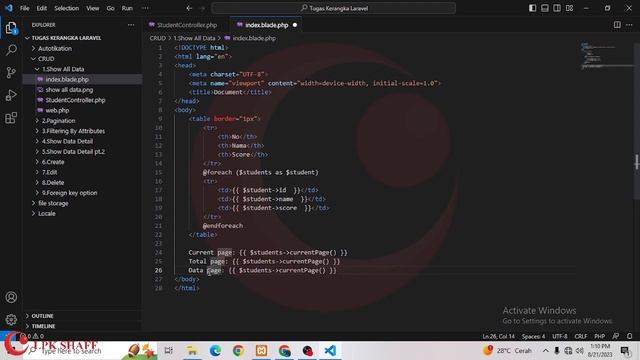Image resolution: width=640 pixels, height=360 pixels.
Task: Switch to VS Code taskbar icon
Action: 331,350
